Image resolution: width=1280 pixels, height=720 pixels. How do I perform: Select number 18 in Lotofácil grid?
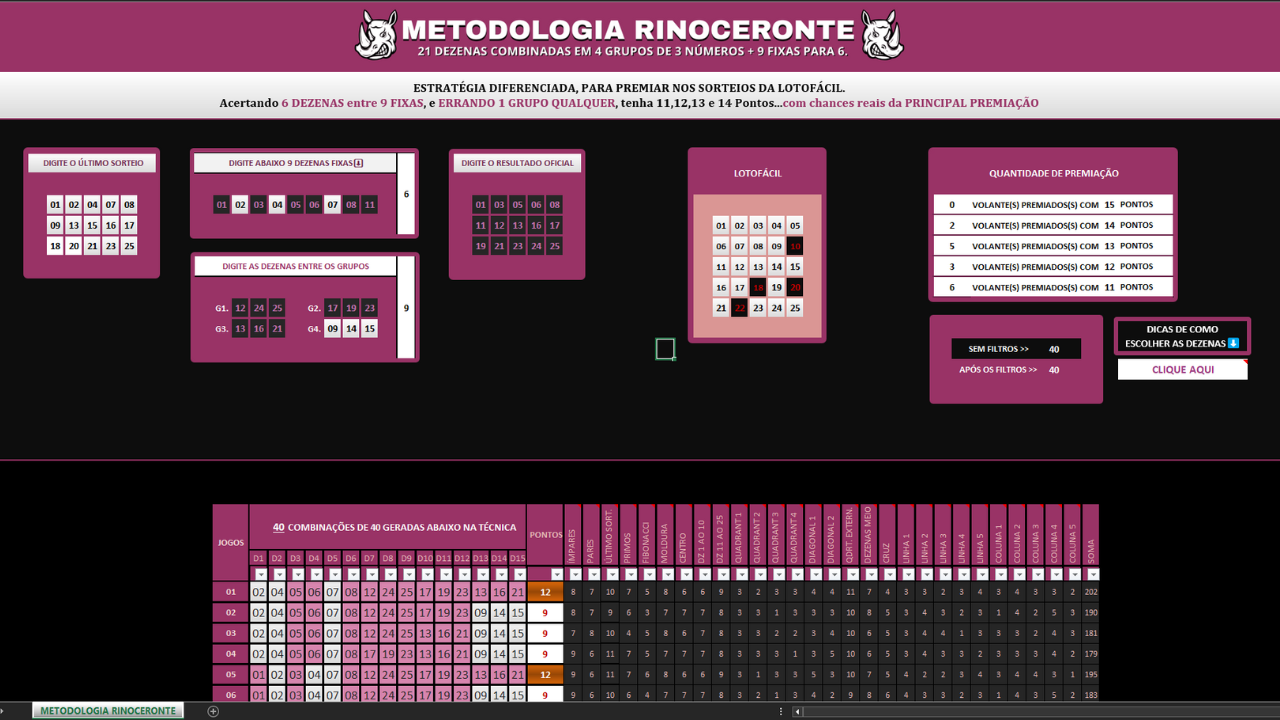[758, 287]
